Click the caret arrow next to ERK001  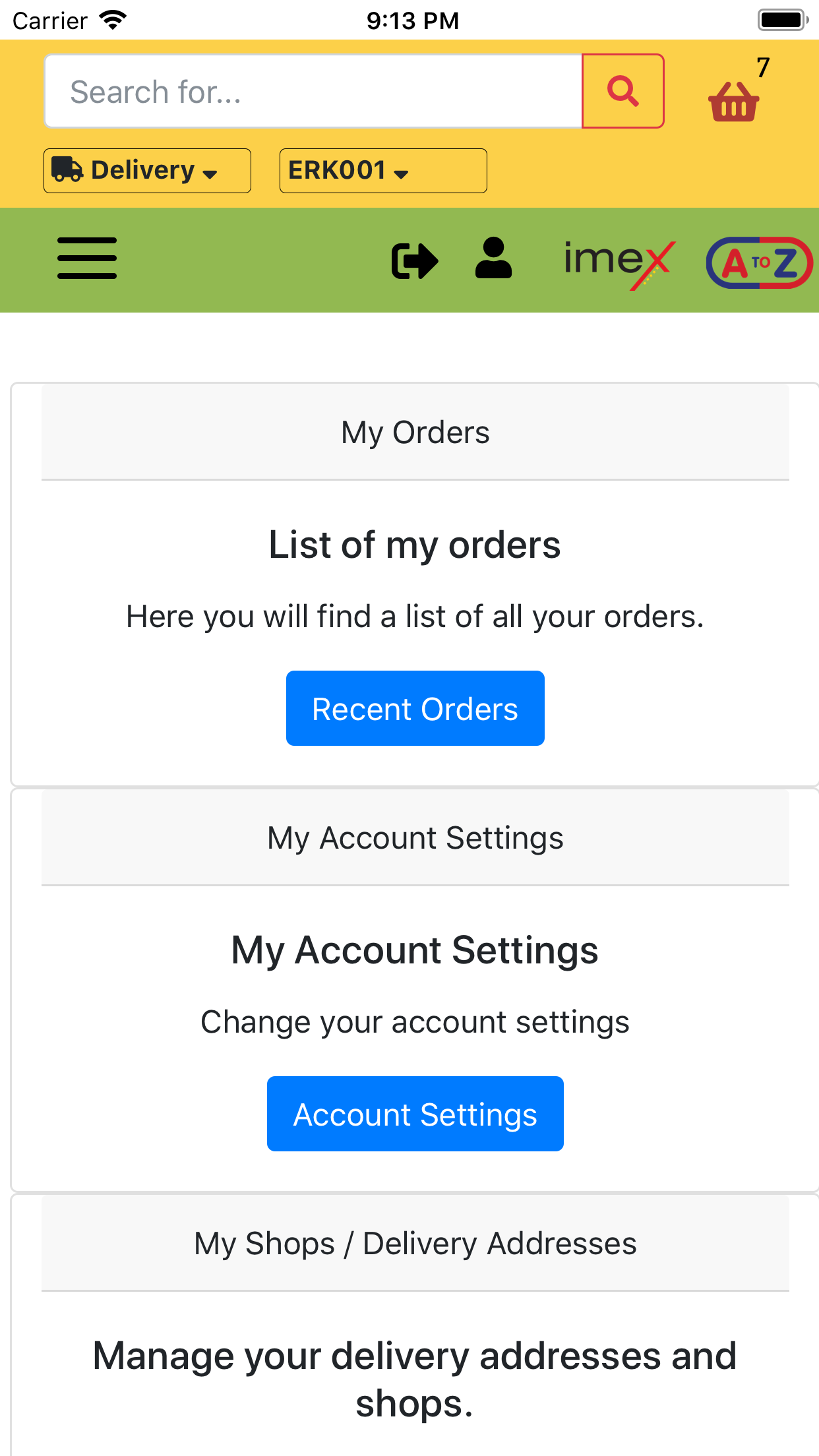(401, 173)
